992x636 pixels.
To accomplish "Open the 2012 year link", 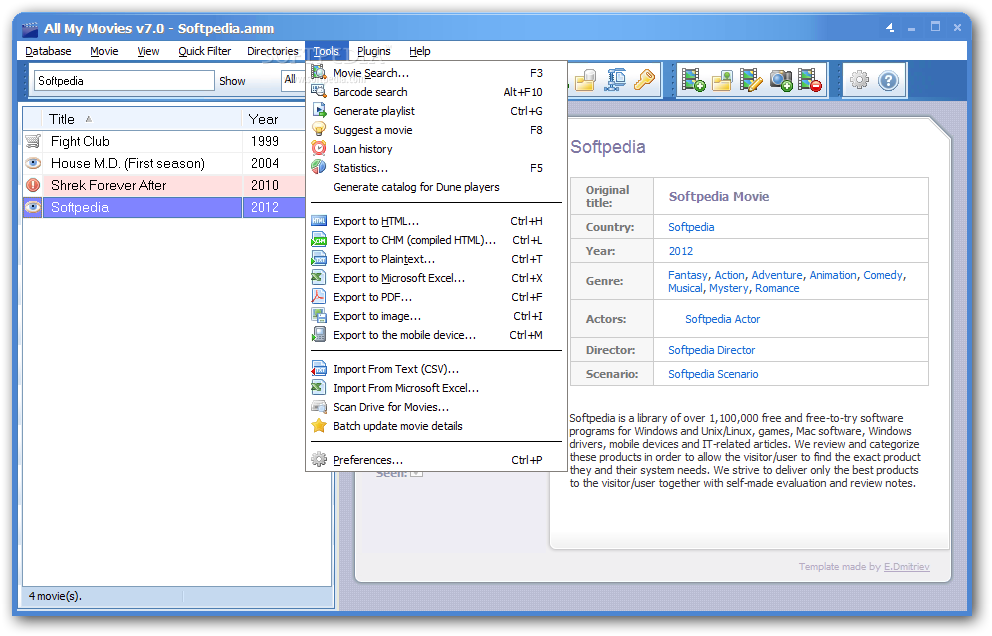I will point(681,251).
